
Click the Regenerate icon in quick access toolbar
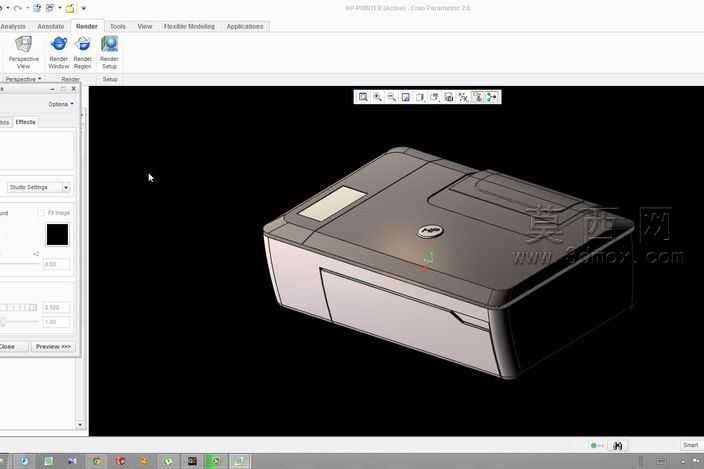[37, 8]
